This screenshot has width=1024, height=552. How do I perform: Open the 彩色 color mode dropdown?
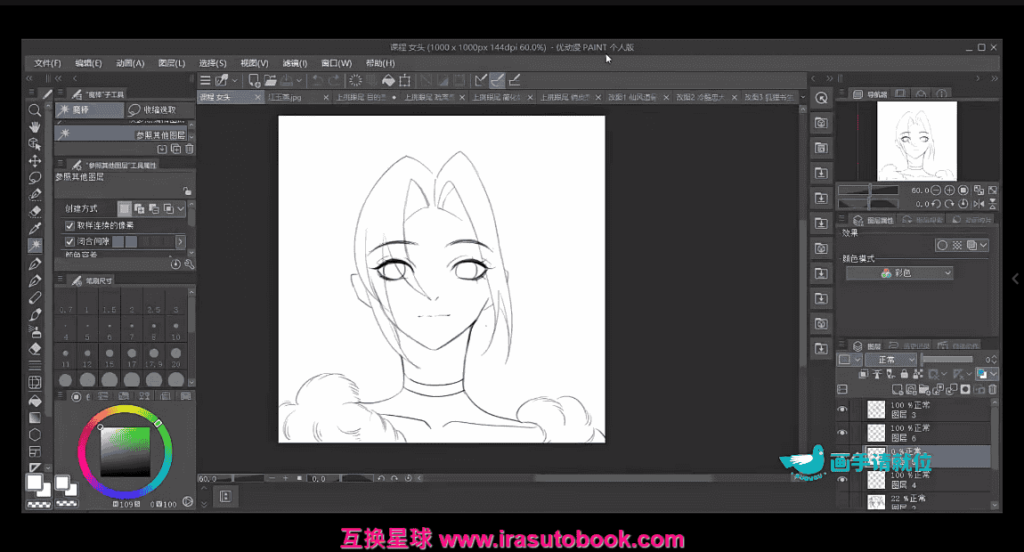[x=899, y=273]
